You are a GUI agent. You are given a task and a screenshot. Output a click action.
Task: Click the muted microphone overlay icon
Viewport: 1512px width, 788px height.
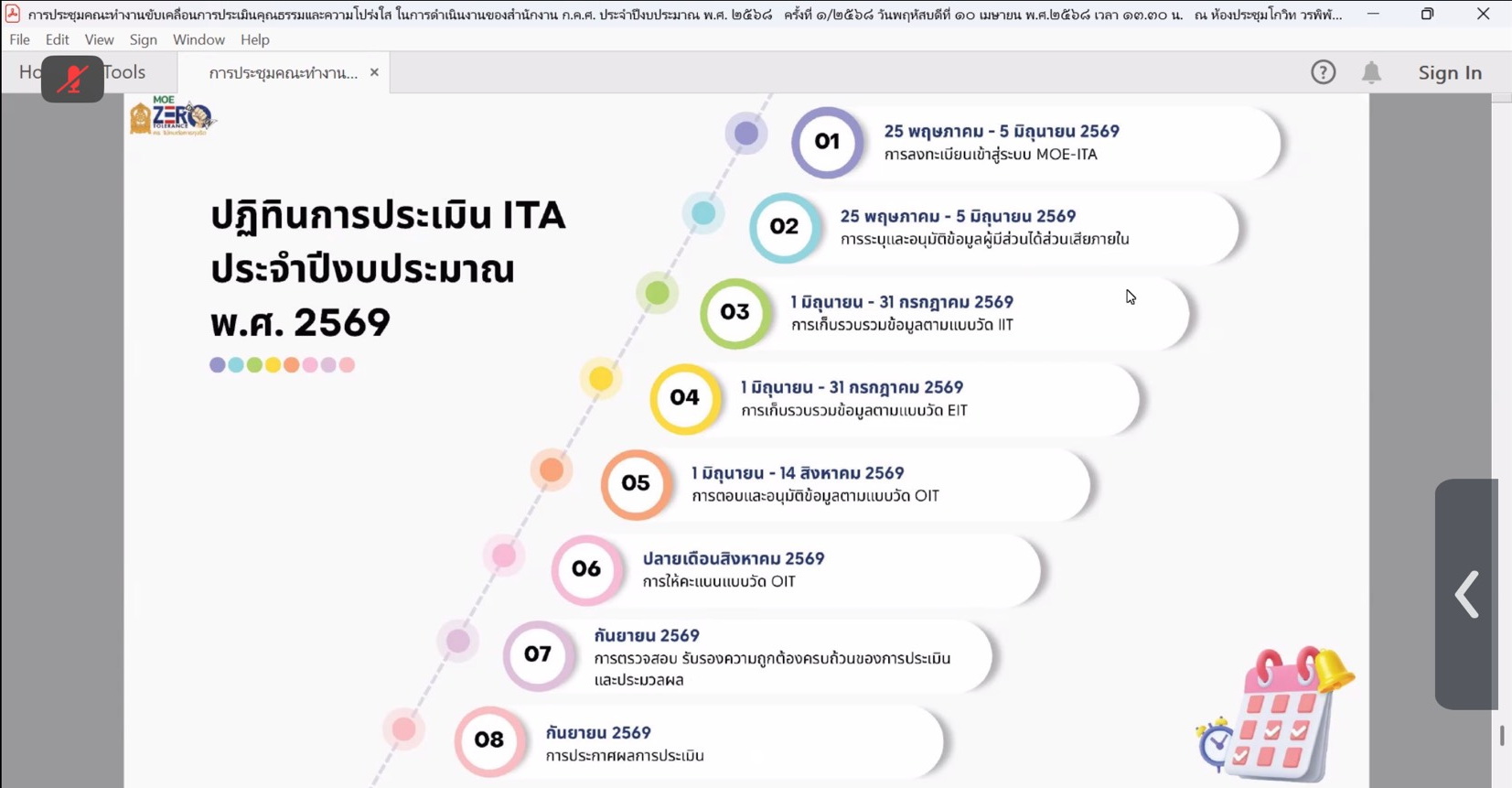tap(72, 79)
